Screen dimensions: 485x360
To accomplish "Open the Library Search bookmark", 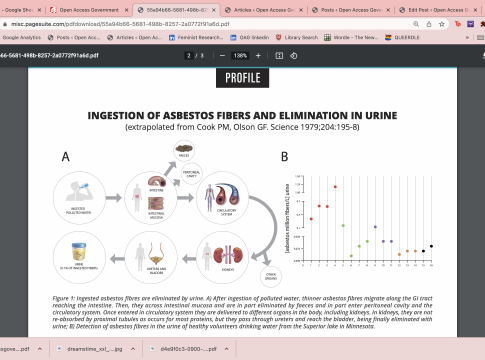I will coord(297,37).
